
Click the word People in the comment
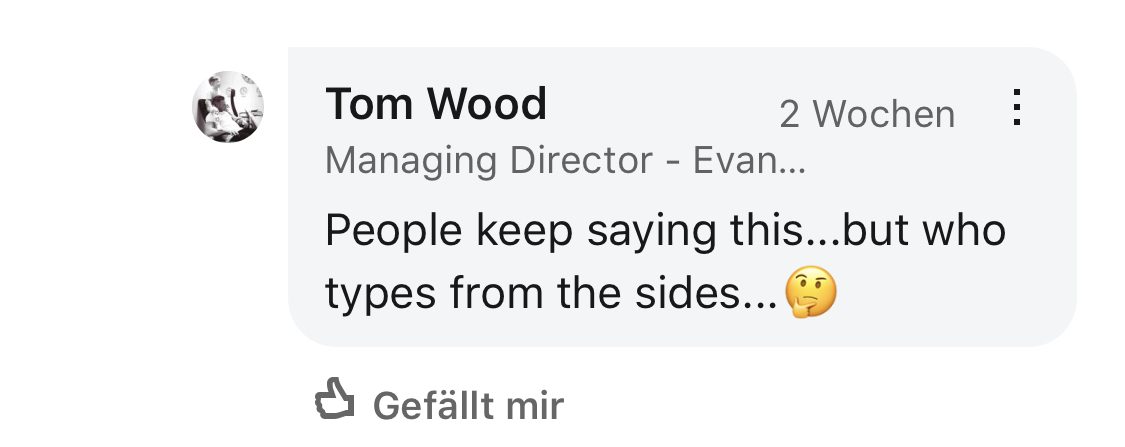[x=393, y=232]
